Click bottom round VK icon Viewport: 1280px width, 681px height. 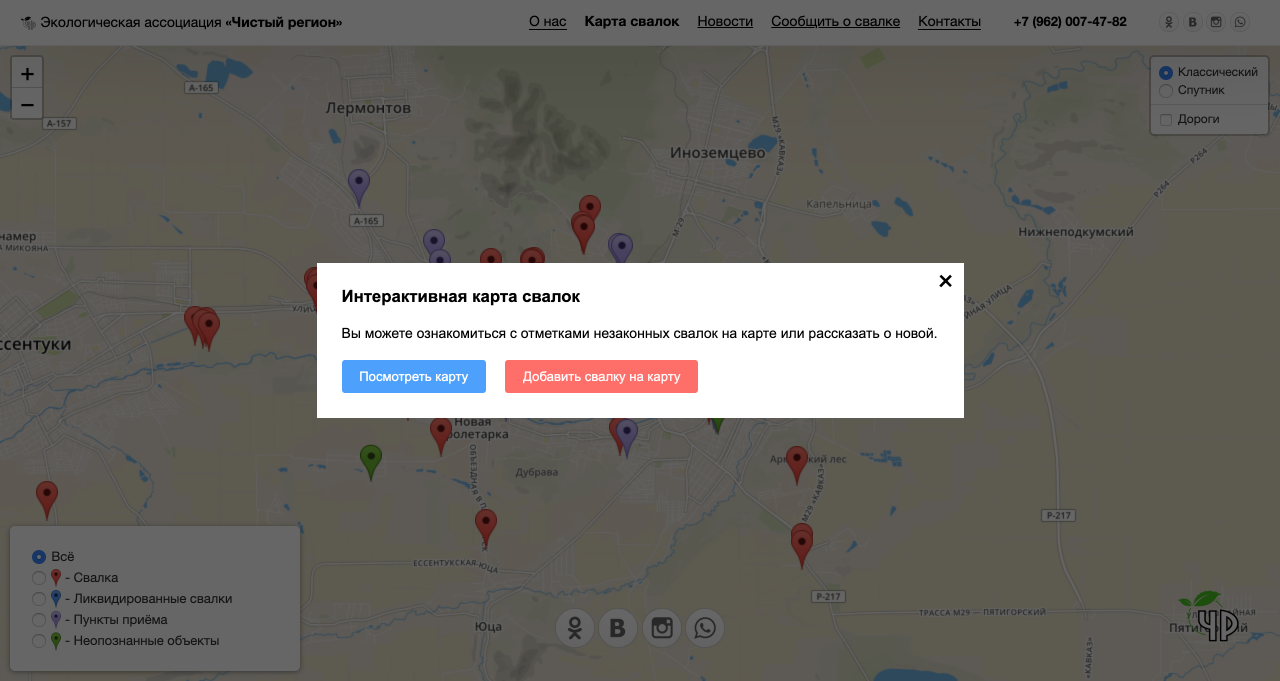618,628
